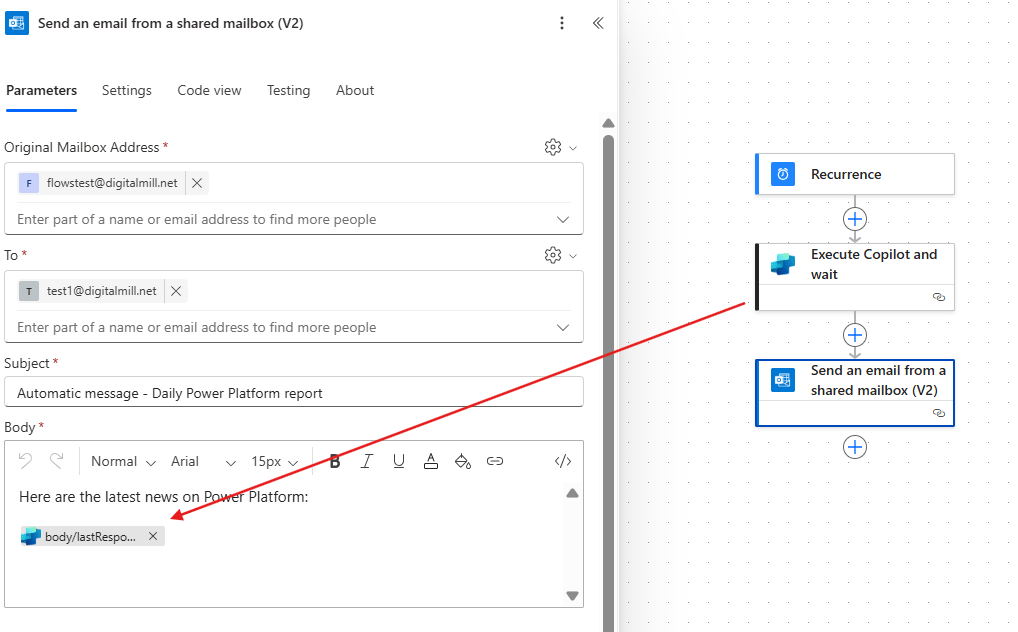Switch to the Parameters tab

tap(42, 90)
